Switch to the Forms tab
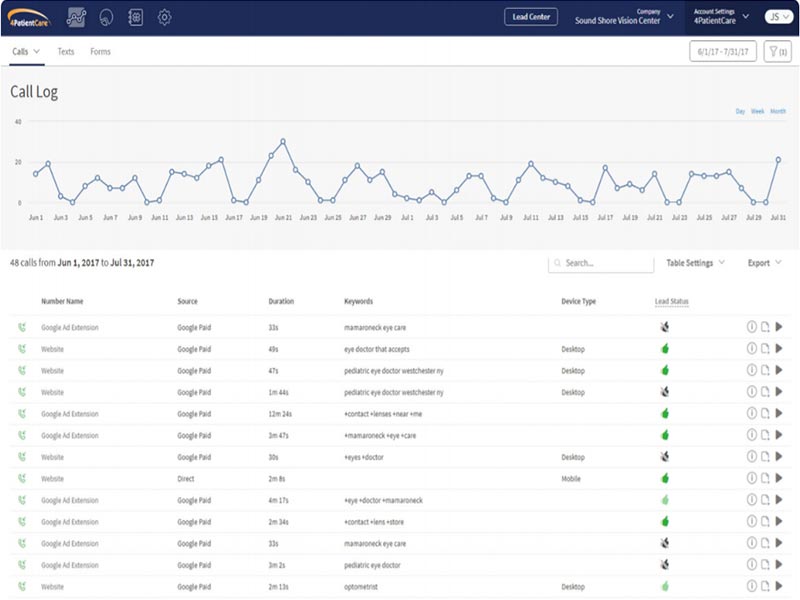Viewport: 800px width, 600px height. (101, 52)
